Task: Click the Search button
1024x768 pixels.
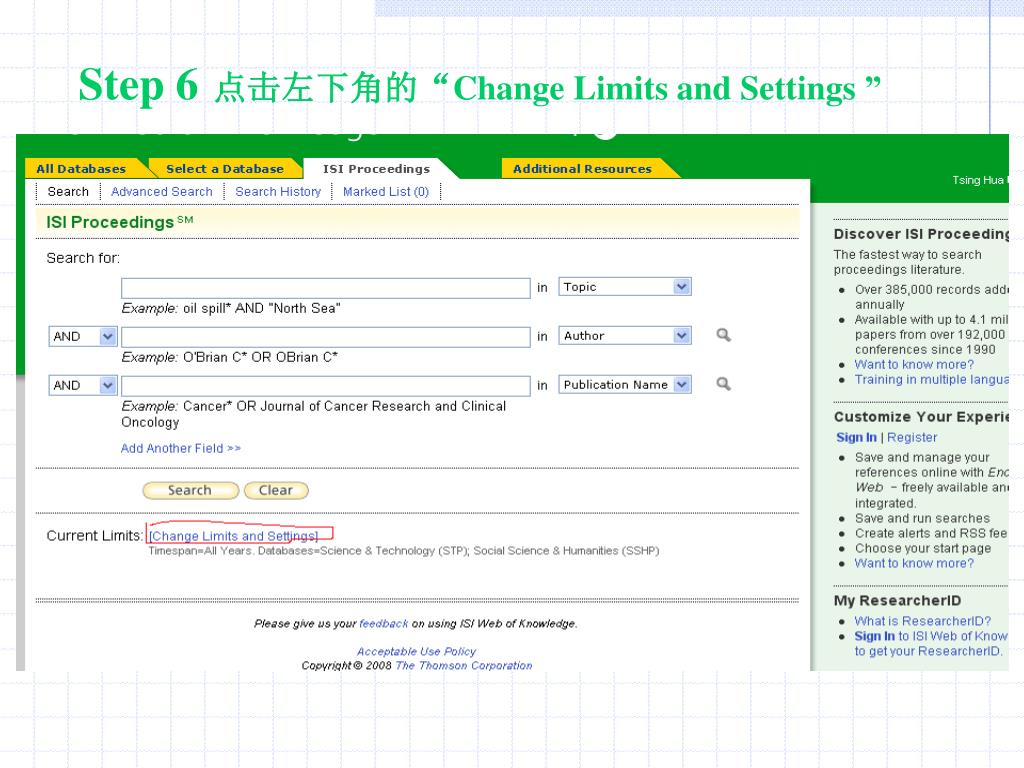Action: (x=190, y=490)
